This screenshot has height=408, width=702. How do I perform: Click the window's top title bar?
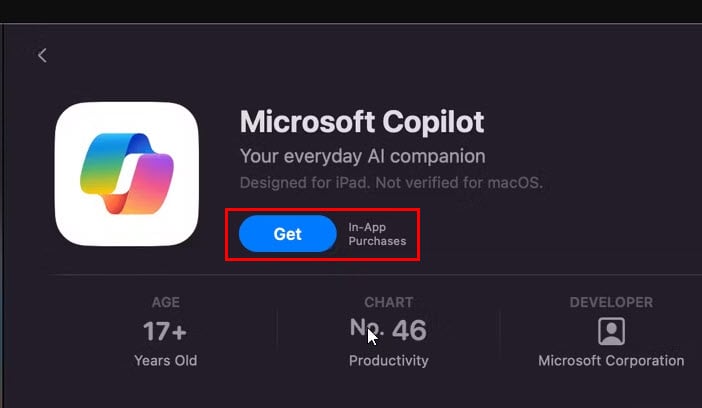(x=351, y=11)
